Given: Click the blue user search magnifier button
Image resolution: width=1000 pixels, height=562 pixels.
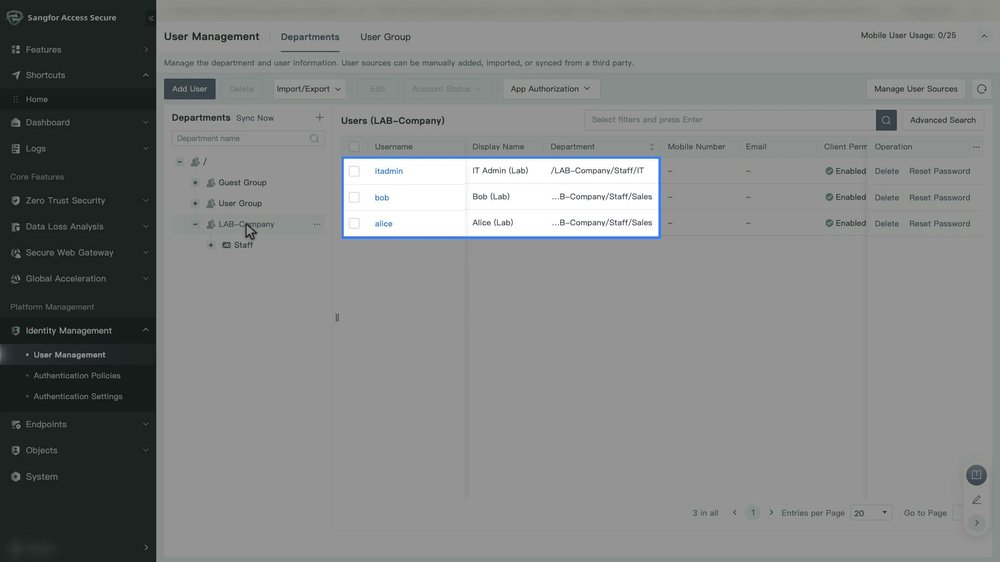Looking at the screenshot, I should (886, 120).
